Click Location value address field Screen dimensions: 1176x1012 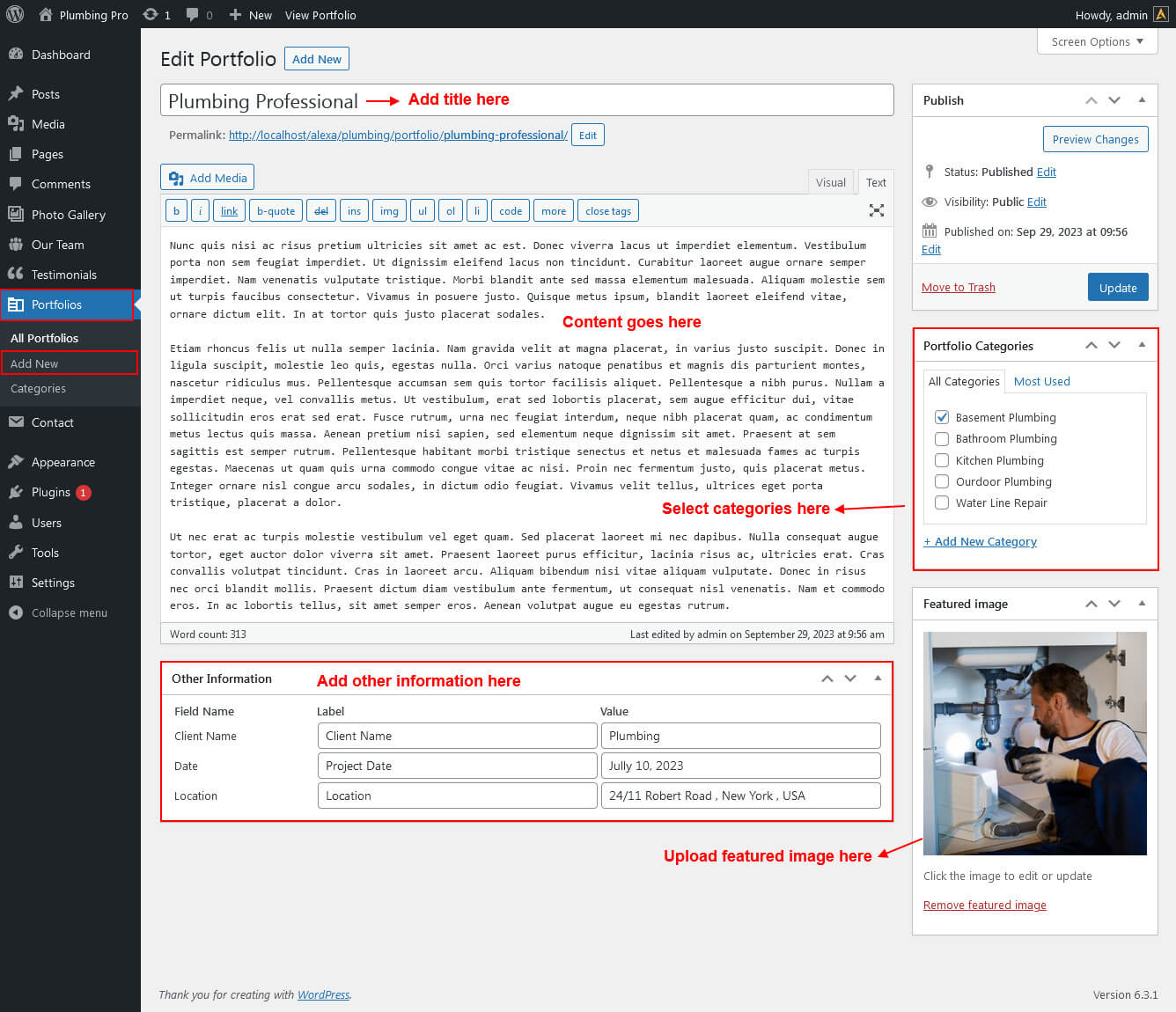(x=740, y=796)
